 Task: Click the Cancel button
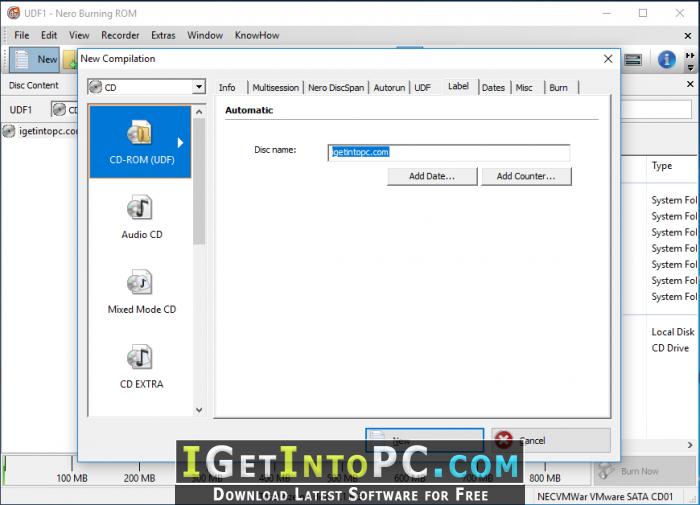tap(551, 440)
